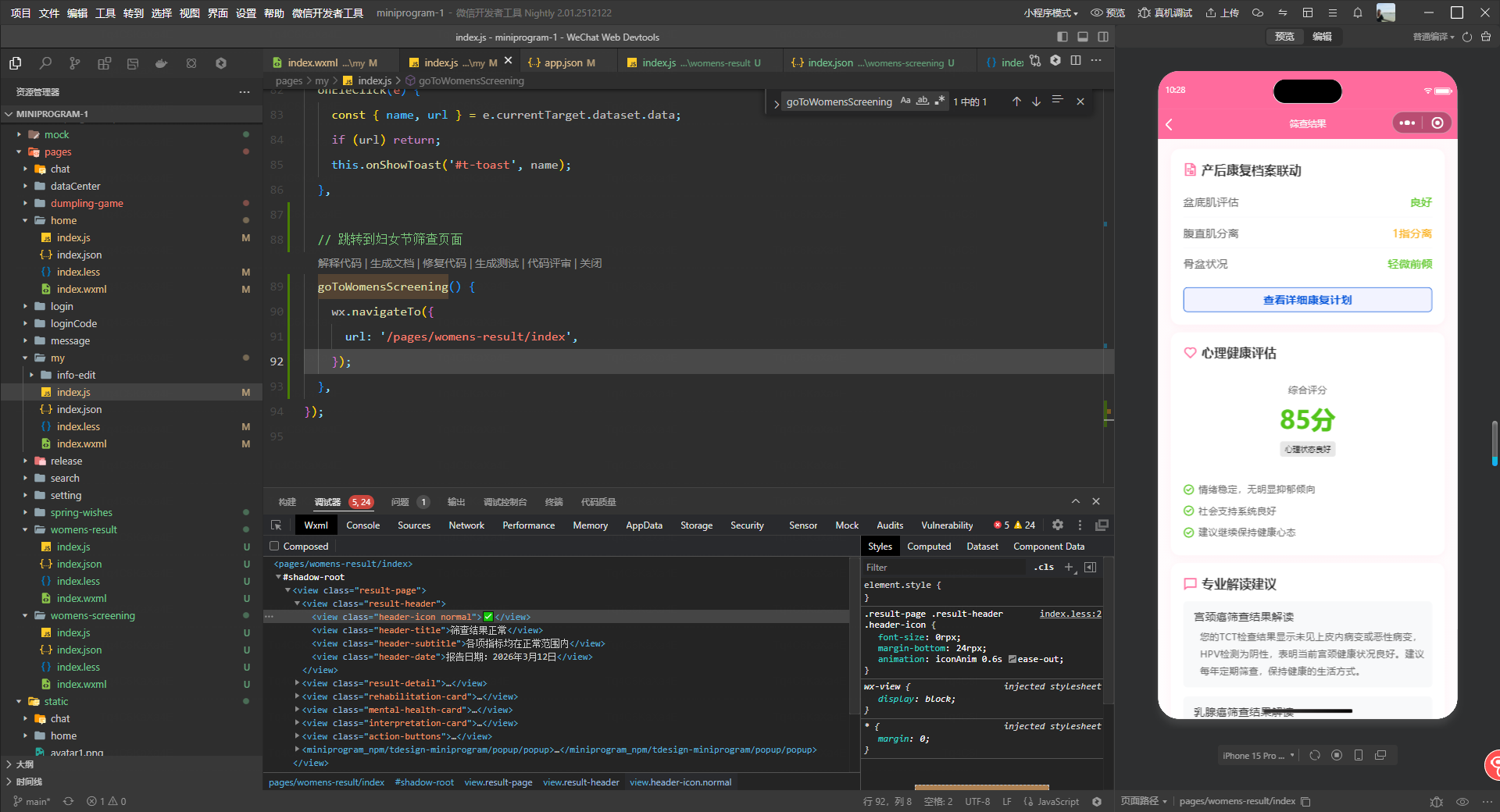Open the Docker extension icon
Viewport: 1500px width, 812px height.
(x=162, y=63)
